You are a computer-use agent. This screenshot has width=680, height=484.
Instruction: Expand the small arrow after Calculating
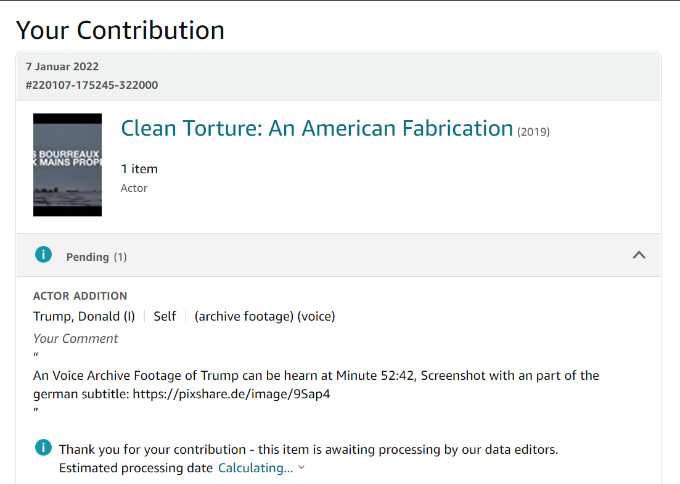pos(302,468)
